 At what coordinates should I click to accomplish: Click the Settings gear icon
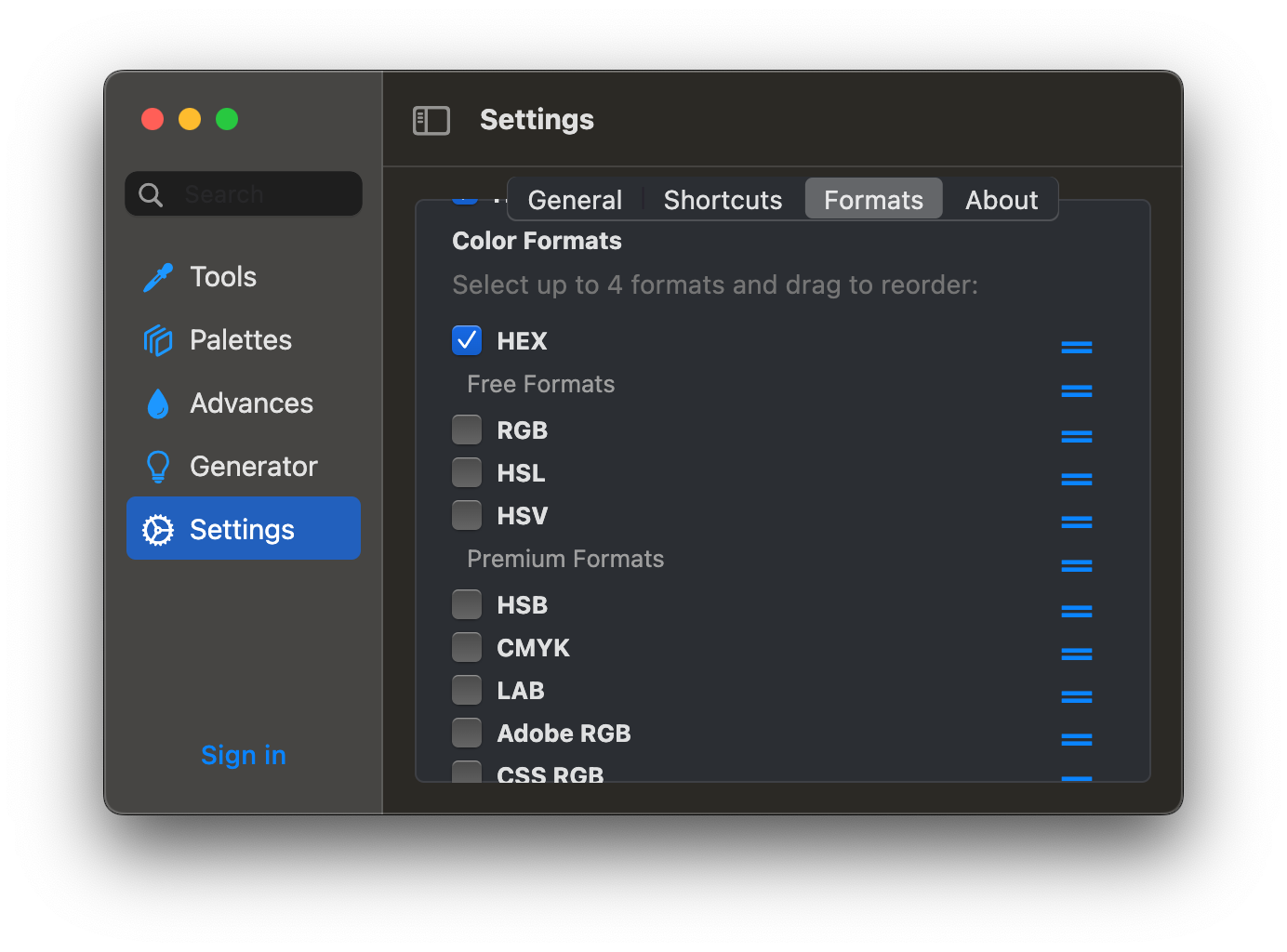click(x=158, y=530)
